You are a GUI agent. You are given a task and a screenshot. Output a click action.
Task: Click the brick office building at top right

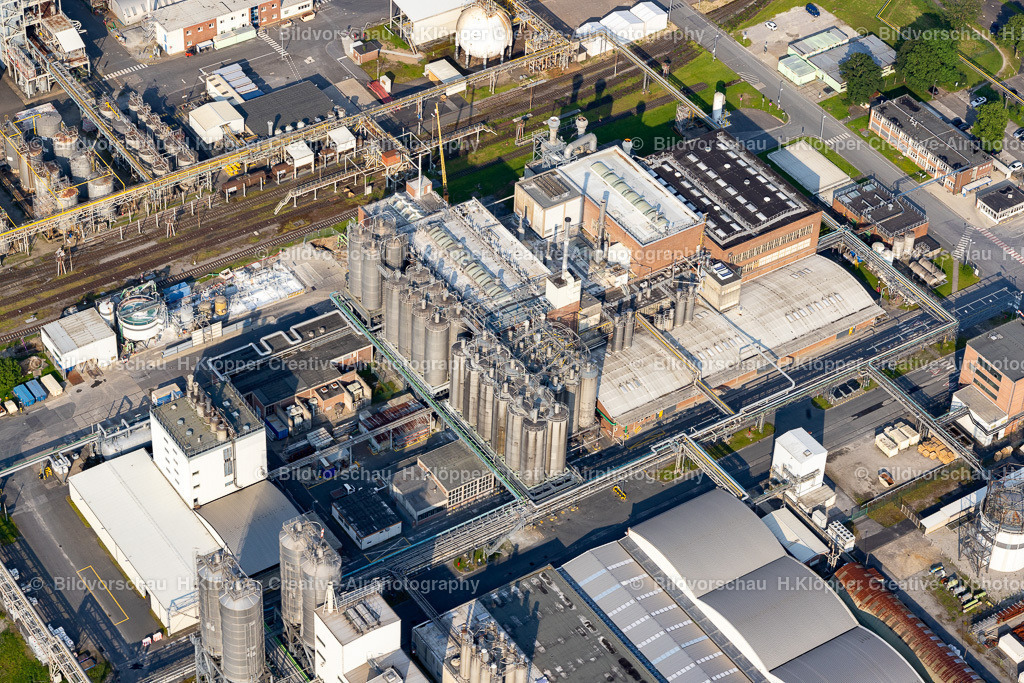pyautogui.click(x=930, y=142)
